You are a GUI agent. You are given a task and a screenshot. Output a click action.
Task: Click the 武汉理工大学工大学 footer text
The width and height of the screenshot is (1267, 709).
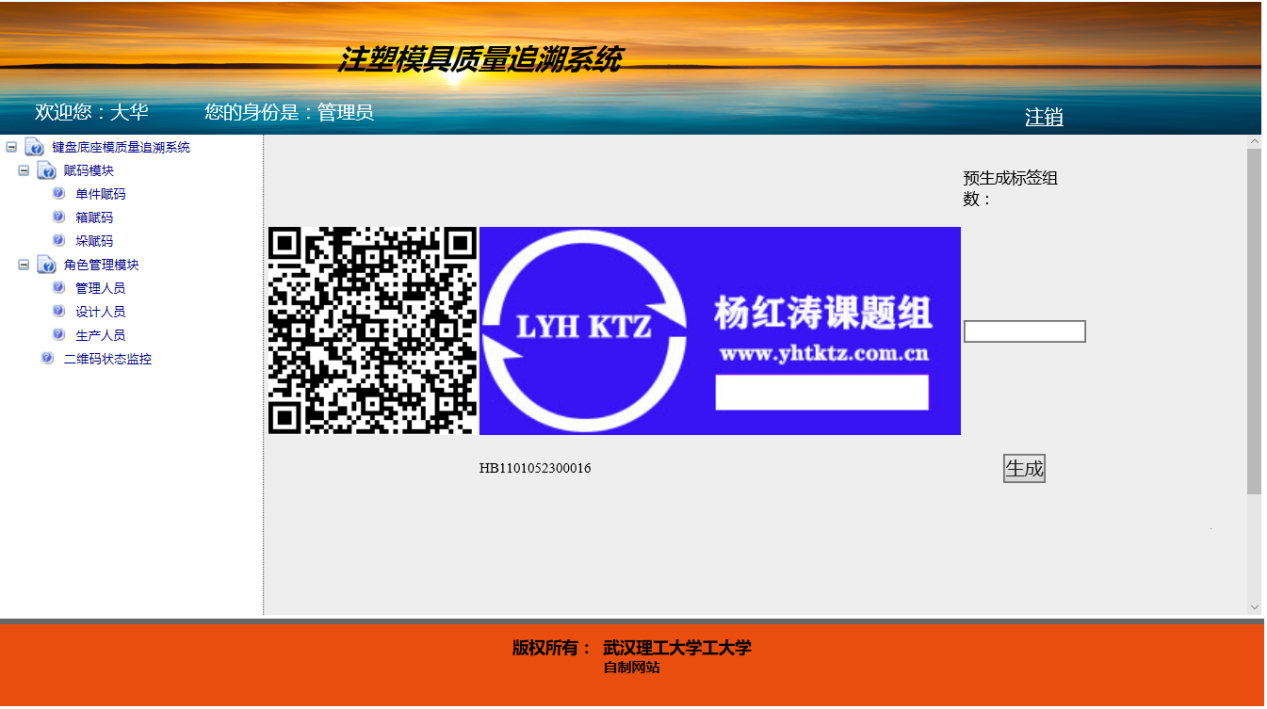[x=677, y=648]
